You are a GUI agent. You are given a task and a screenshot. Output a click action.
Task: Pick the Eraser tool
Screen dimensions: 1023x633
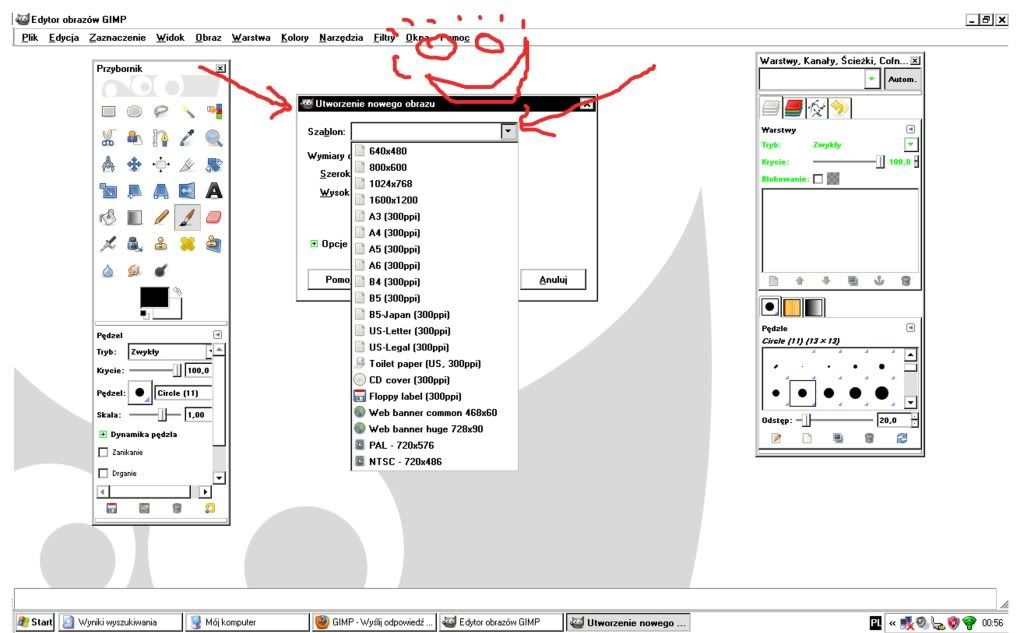click(213, 216)
